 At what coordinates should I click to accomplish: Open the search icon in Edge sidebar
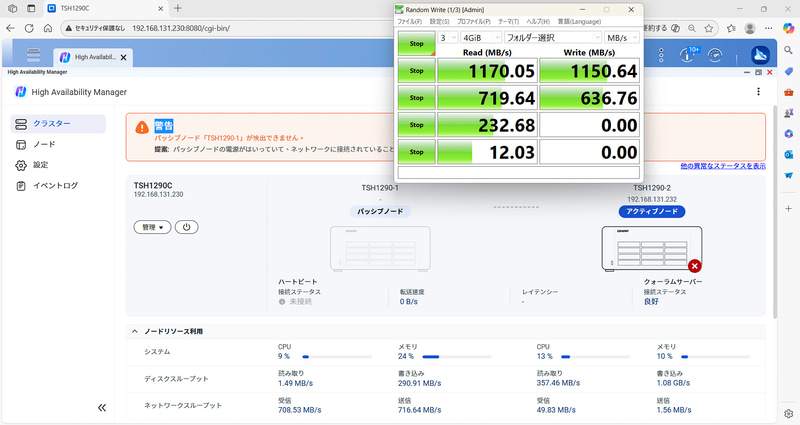point(789,50)
